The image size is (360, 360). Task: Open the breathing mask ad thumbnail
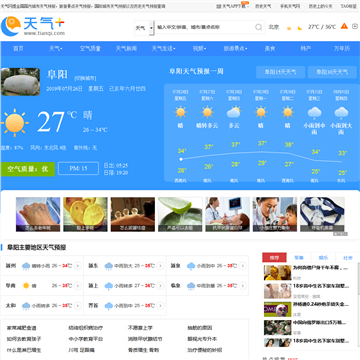click(x=322, y=214)
